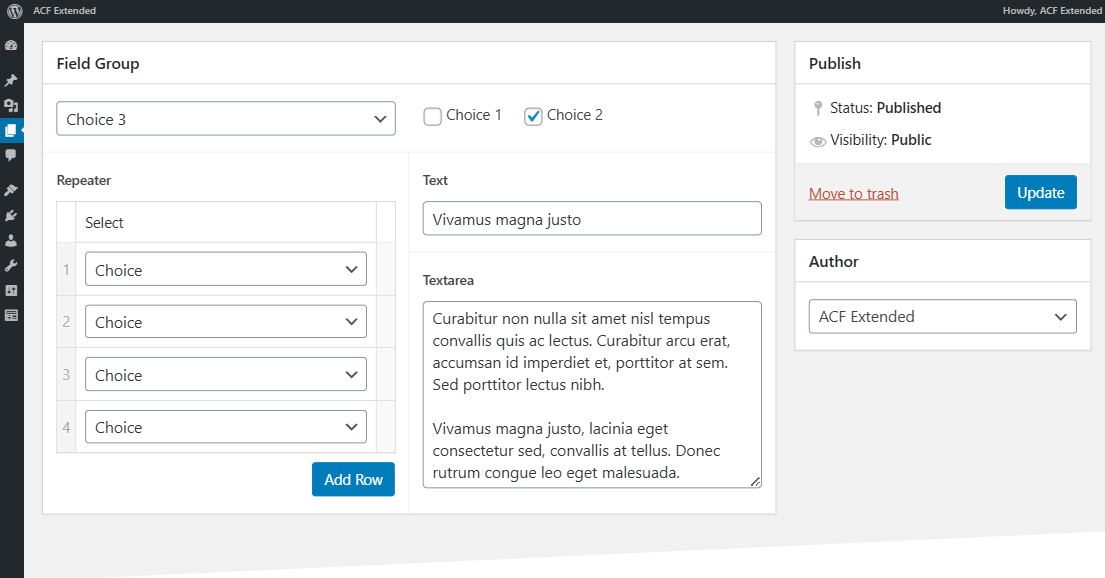Open the Choice dropdown in repeater row 4
This screenshot has width=1105, height=578.
pyautogui.click(x=226, y=426)
